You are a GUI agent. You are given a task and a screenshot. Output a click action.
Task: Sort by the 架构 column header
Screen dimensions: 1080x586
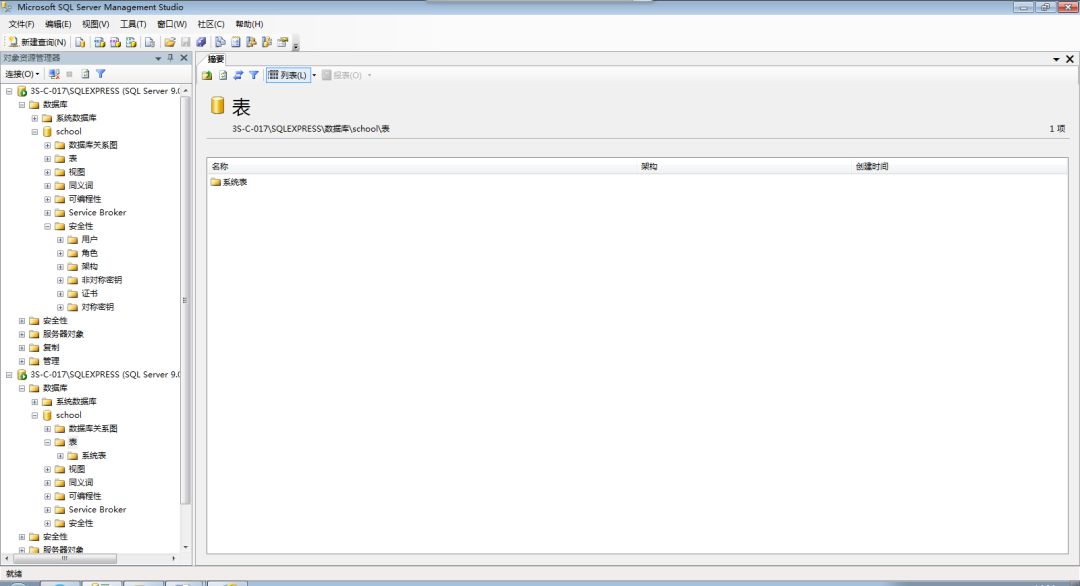pos(744,166)
